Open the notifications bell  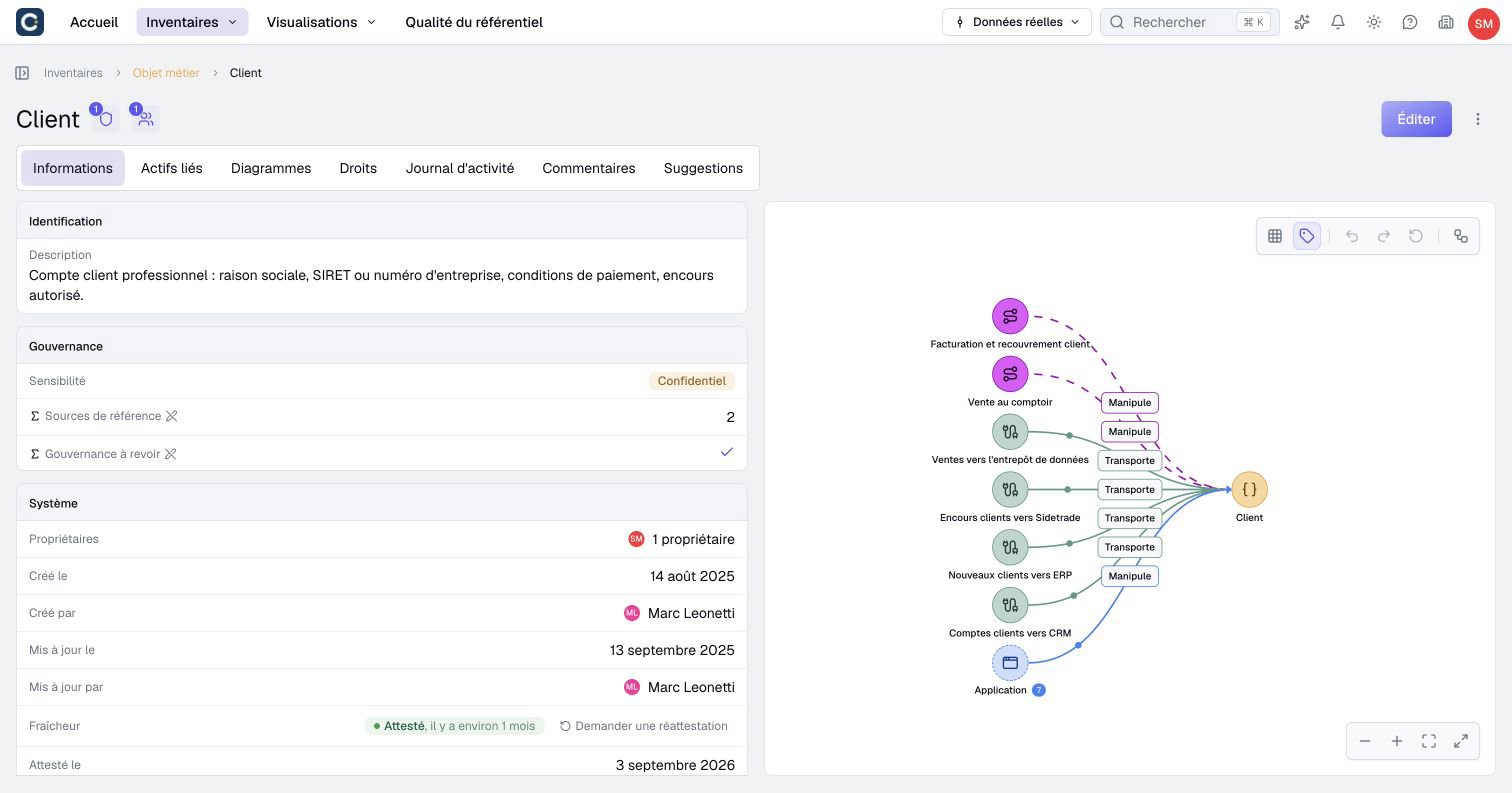[1338, 22]
